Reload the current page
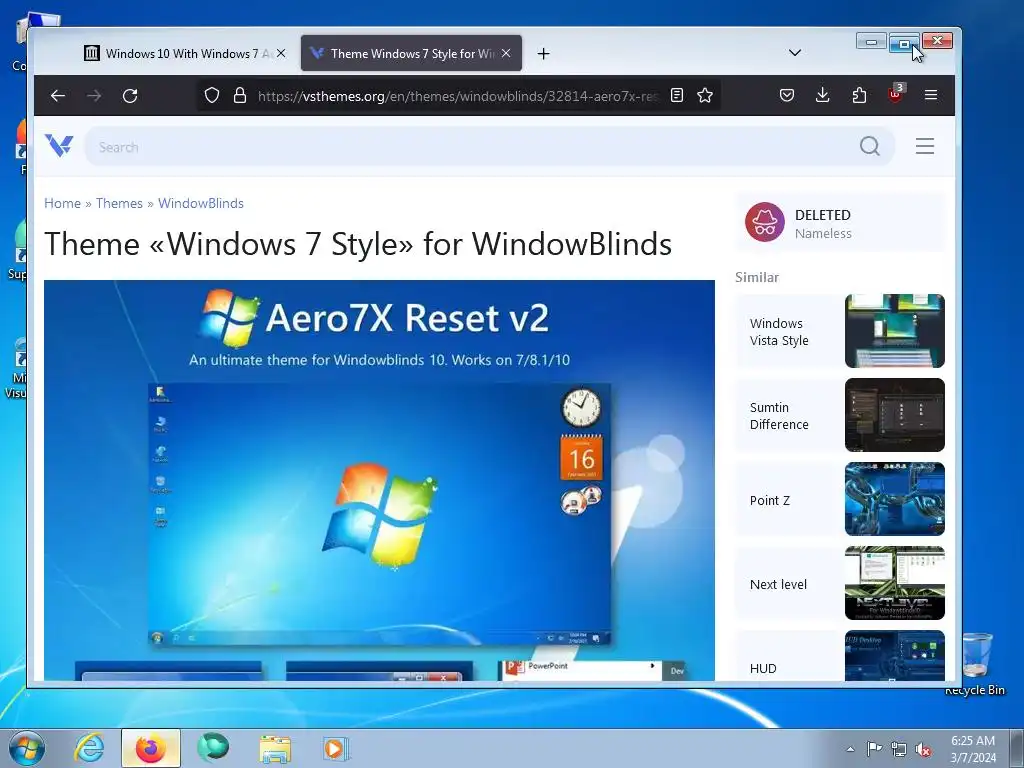The image size is (1024, 768). click(130, 96)
